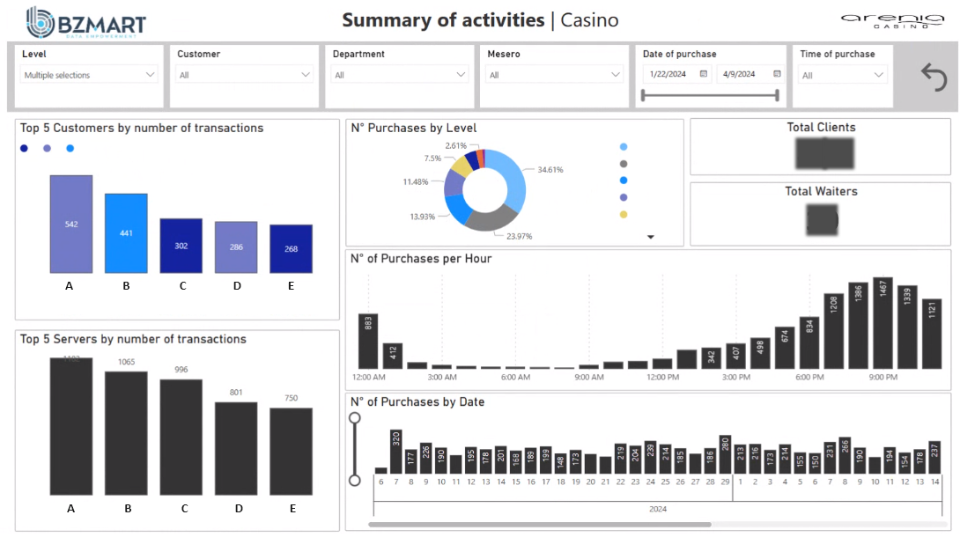This screenshot has height=540, width=960.
Task: Open calendar picker for end date 4/9/2024
Action: point(777,74)
